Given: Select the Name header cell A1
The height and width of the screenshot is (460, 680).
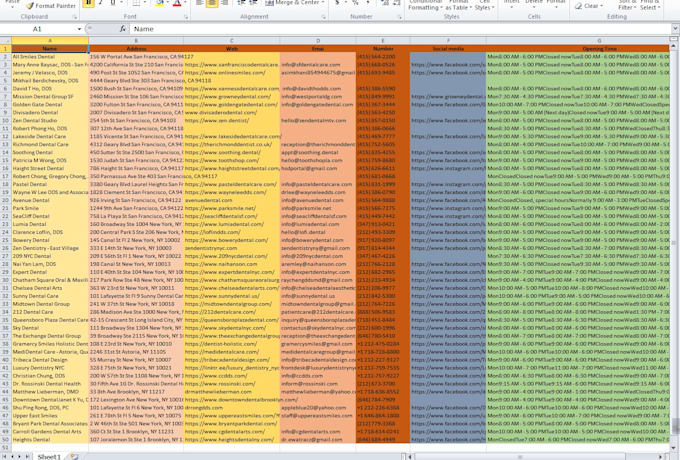Looking at the screenshot, I should (50, 49).
